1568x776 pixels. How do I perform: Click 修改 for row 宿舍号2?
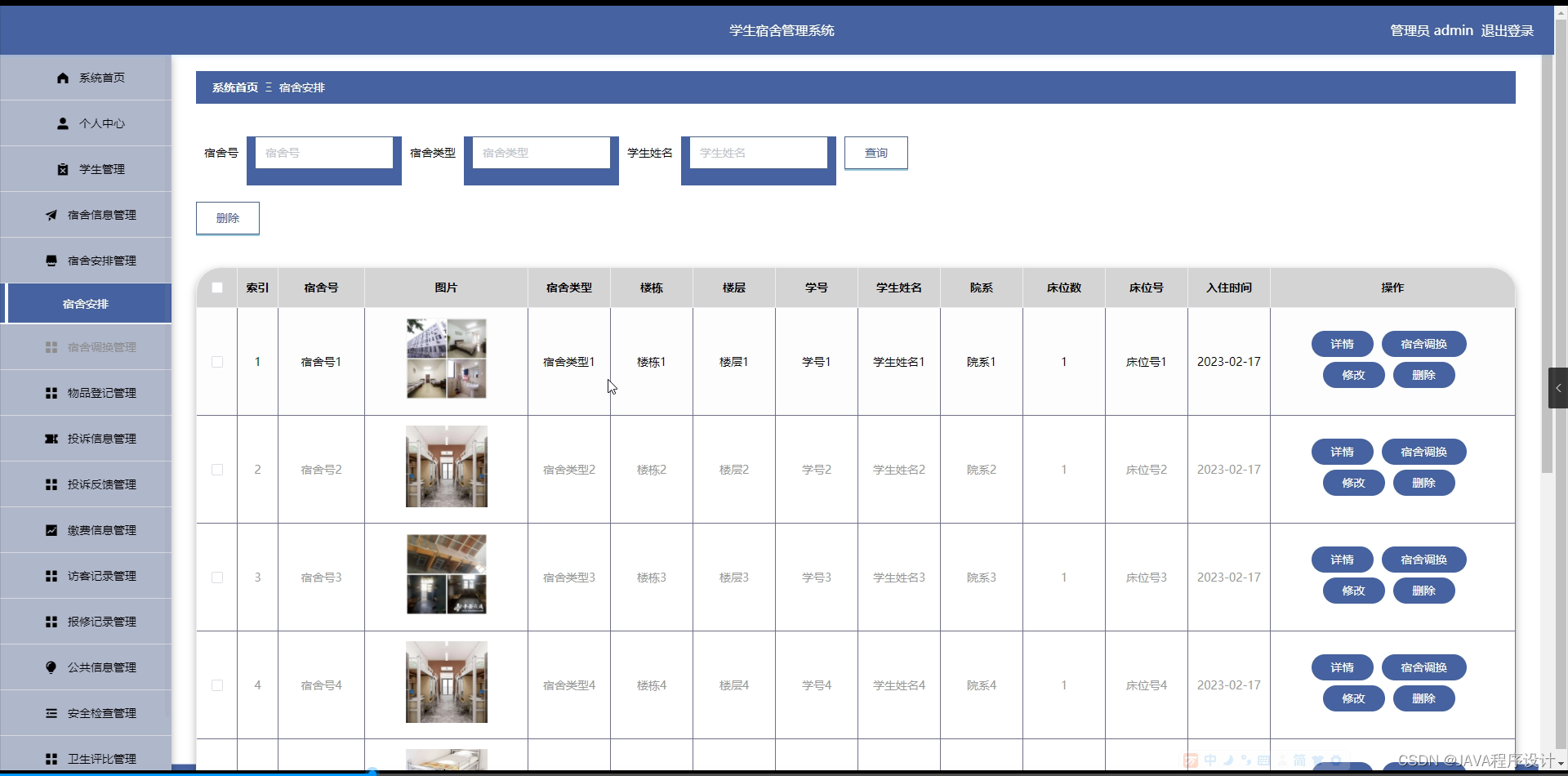click(1354, 483)
